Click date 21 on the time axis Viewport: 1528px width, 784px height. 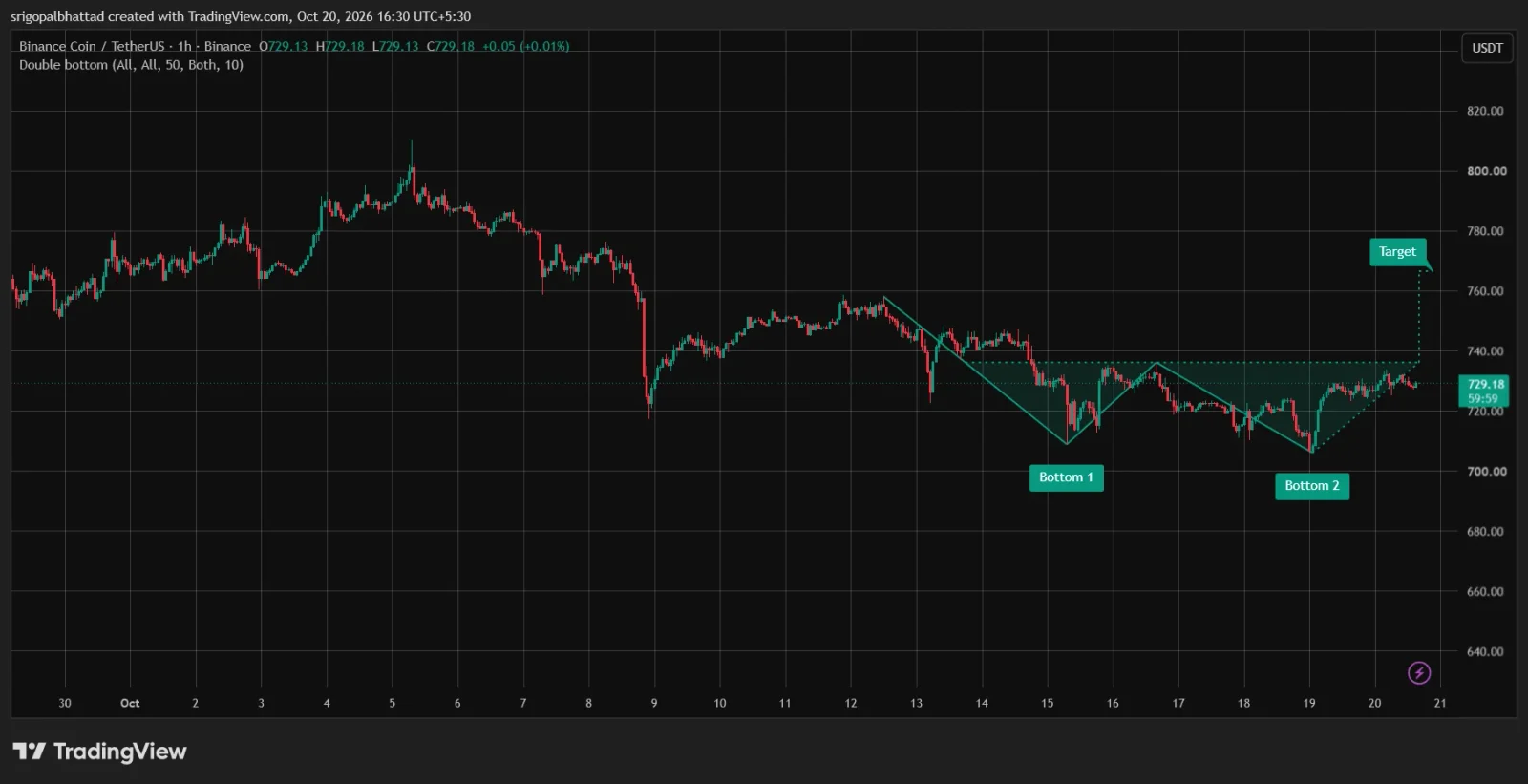point(1440,703)
